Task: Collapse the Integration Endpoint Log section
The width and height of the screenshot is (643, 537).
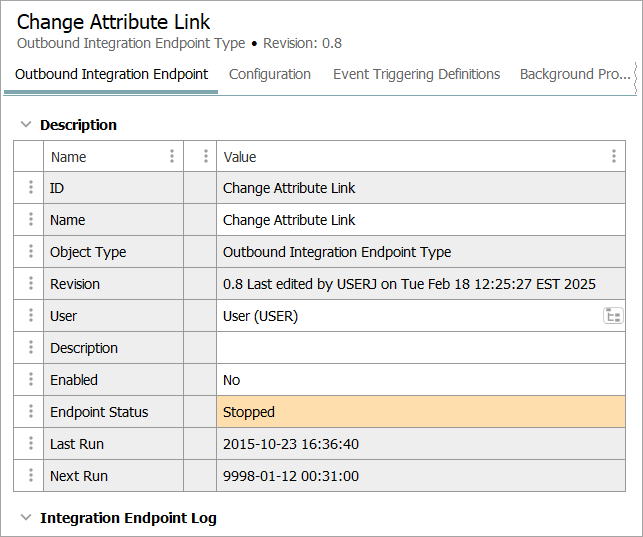Action: pos(26,518)
